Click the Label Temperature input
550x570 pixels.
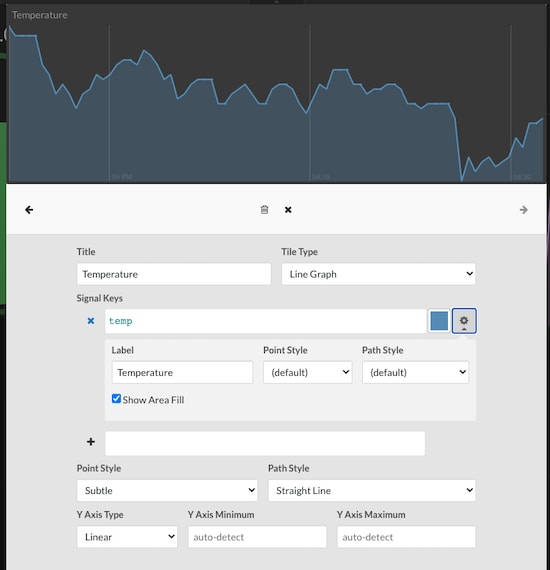[182, 372]
